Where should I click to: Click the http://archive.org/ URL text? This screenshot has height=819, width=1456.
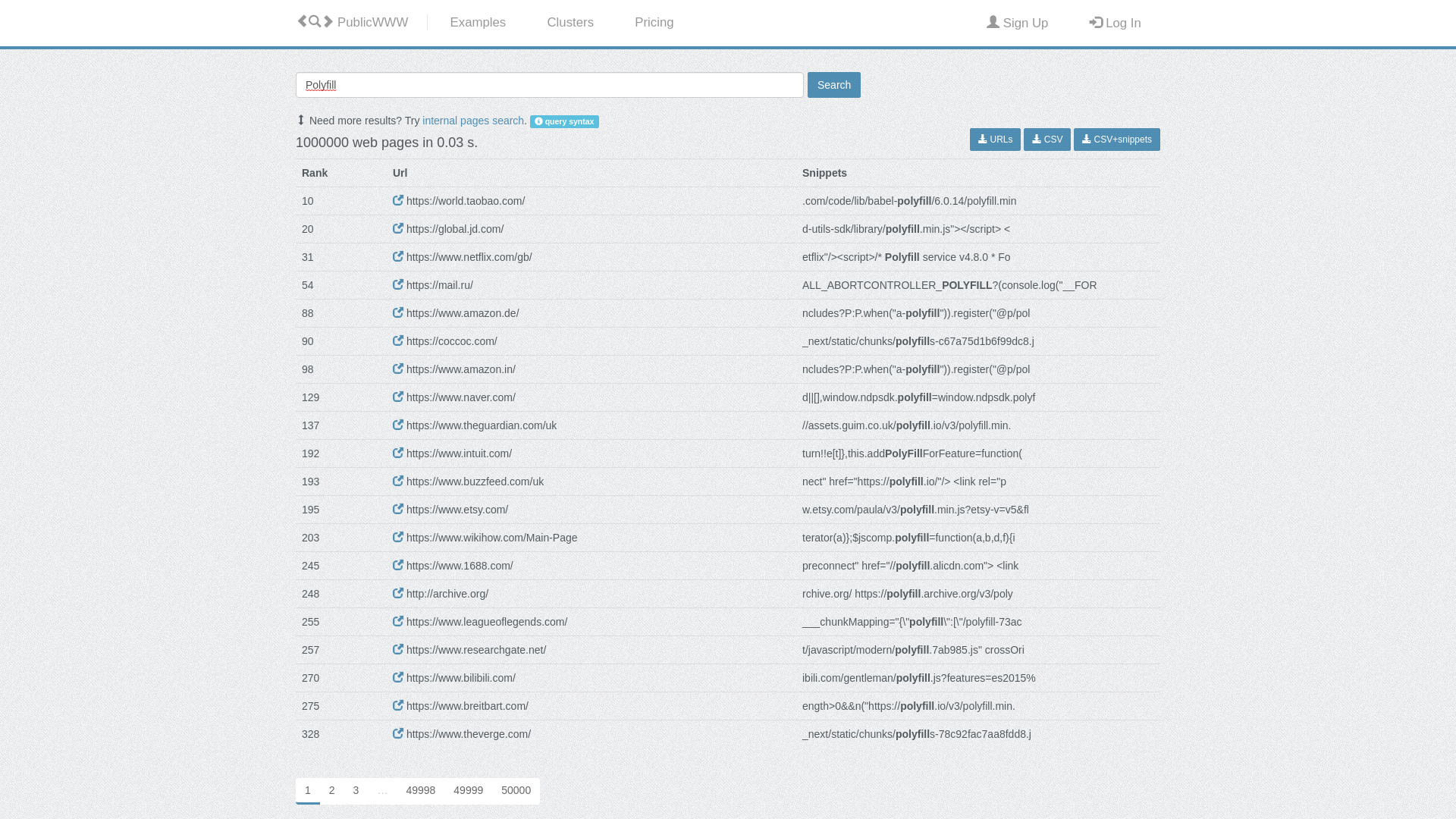[x=447, y=594]
